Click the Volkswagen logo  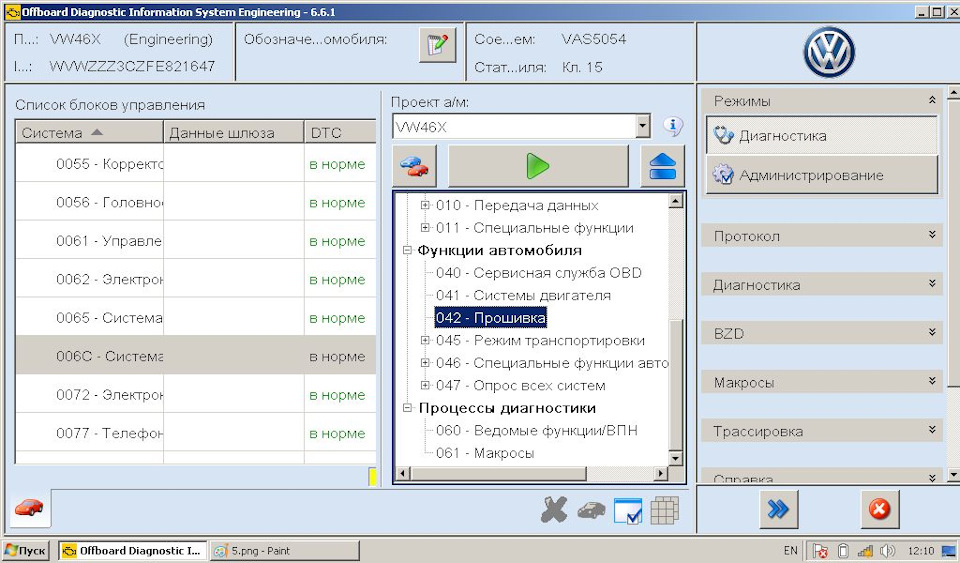point(829,52)
